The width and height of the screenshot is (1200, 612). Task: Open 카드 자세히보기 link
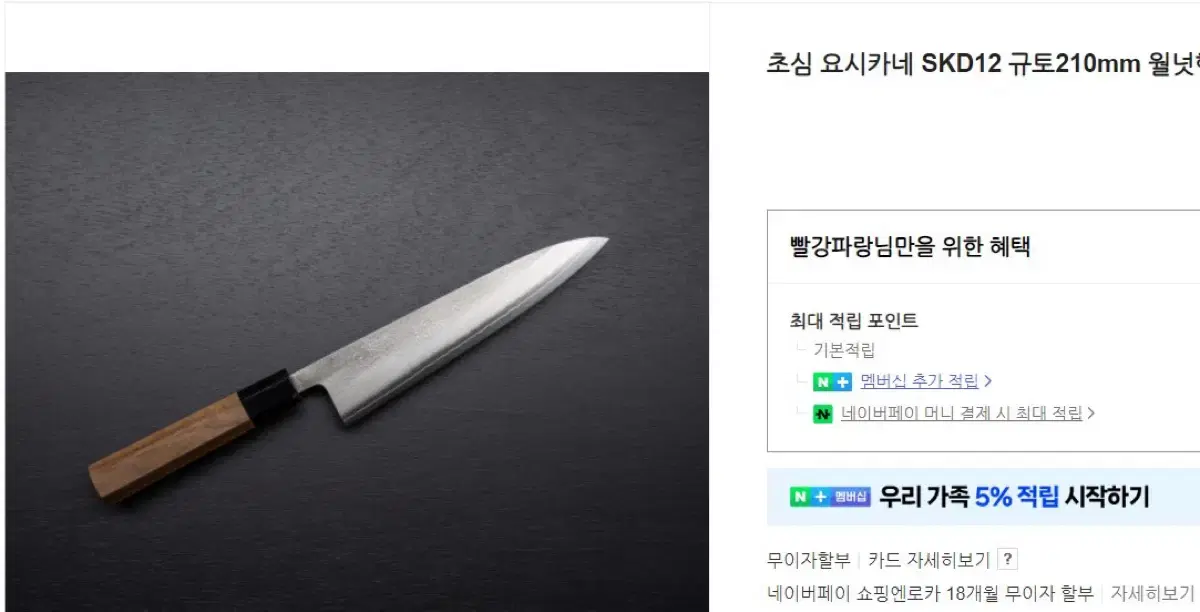(x=929, y=560)
